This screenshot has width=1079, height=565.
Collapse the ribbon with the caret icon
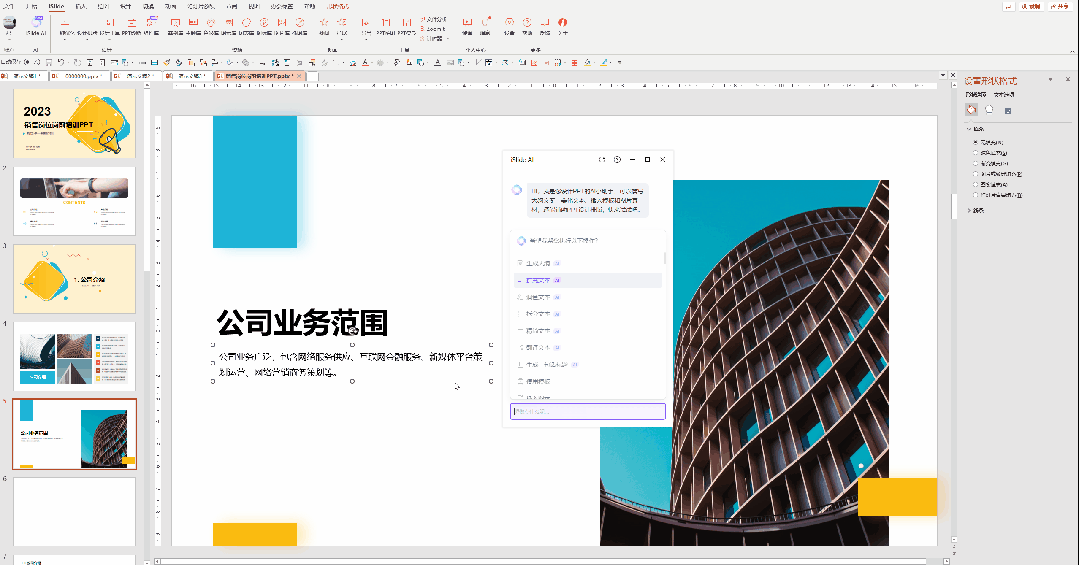point(1072,50)
